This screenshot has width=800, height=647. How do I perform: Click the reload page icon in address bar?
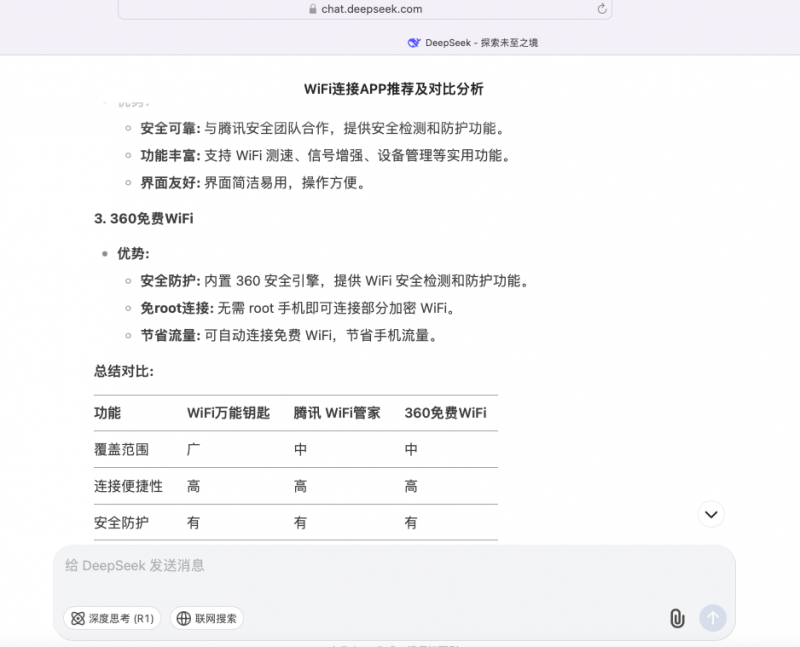coord(602,9)
